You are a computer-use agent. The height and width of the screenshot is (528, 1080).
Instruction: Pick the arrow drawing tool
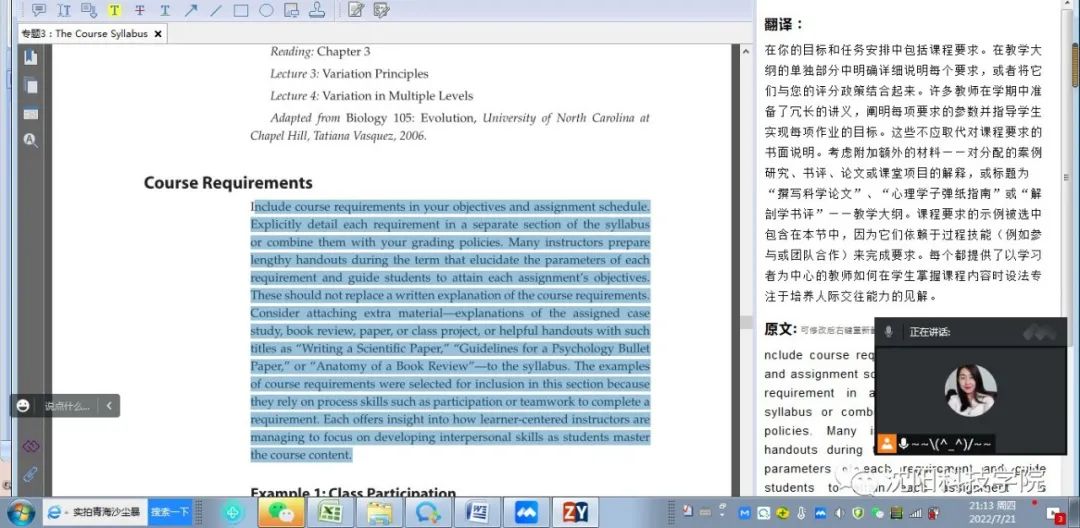tap(190, 10)
